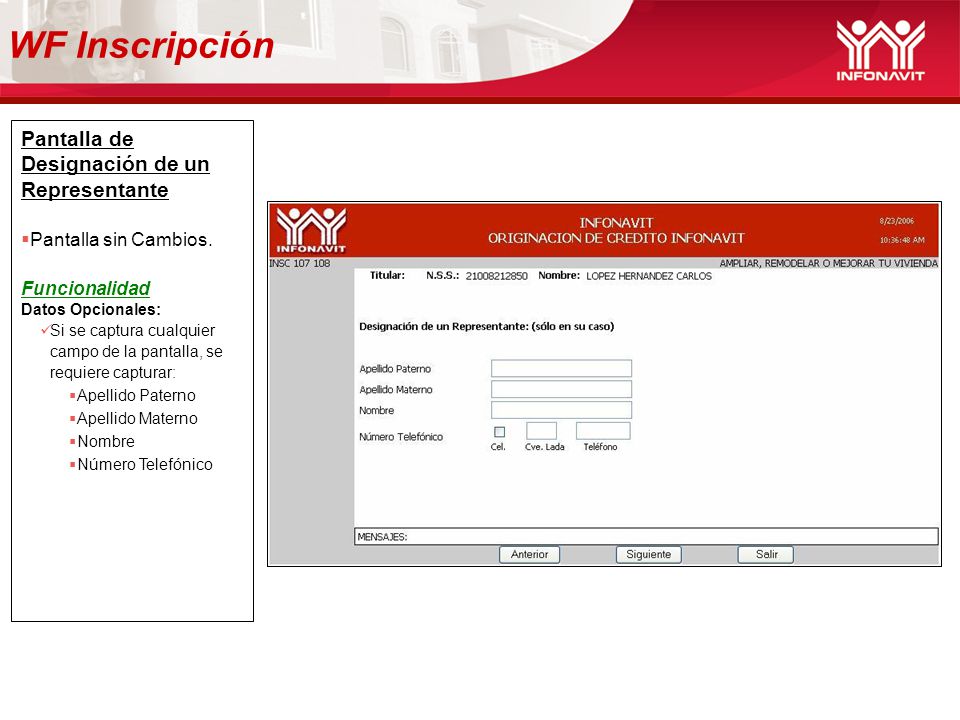Viewport: 960px width, 720px height.
Task: Click the Pantalla sin Cambios bullet
Action: point(118,239)
